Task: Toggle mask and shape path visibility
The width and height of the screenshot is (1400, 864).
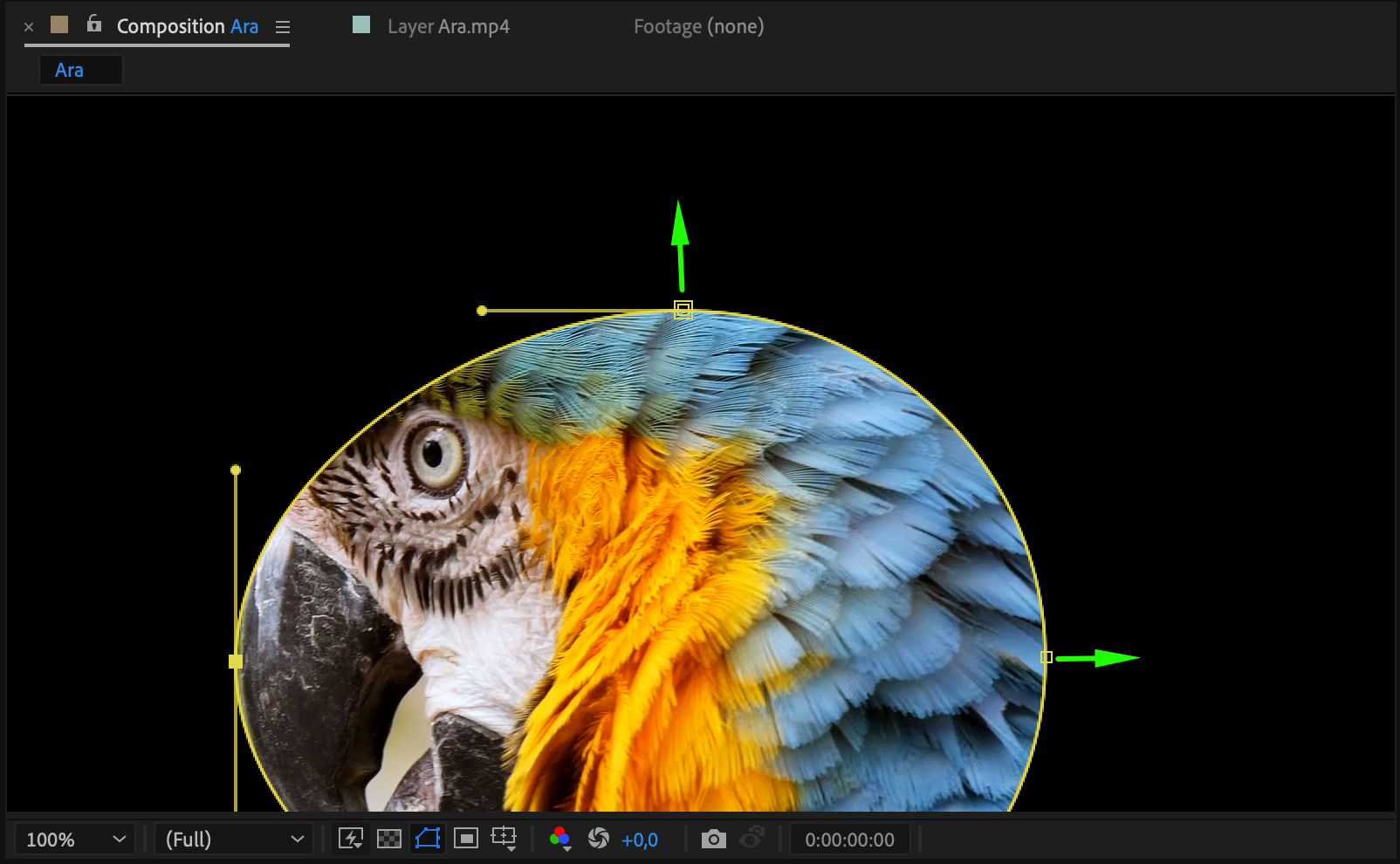Action: click(x=428, y=839)
